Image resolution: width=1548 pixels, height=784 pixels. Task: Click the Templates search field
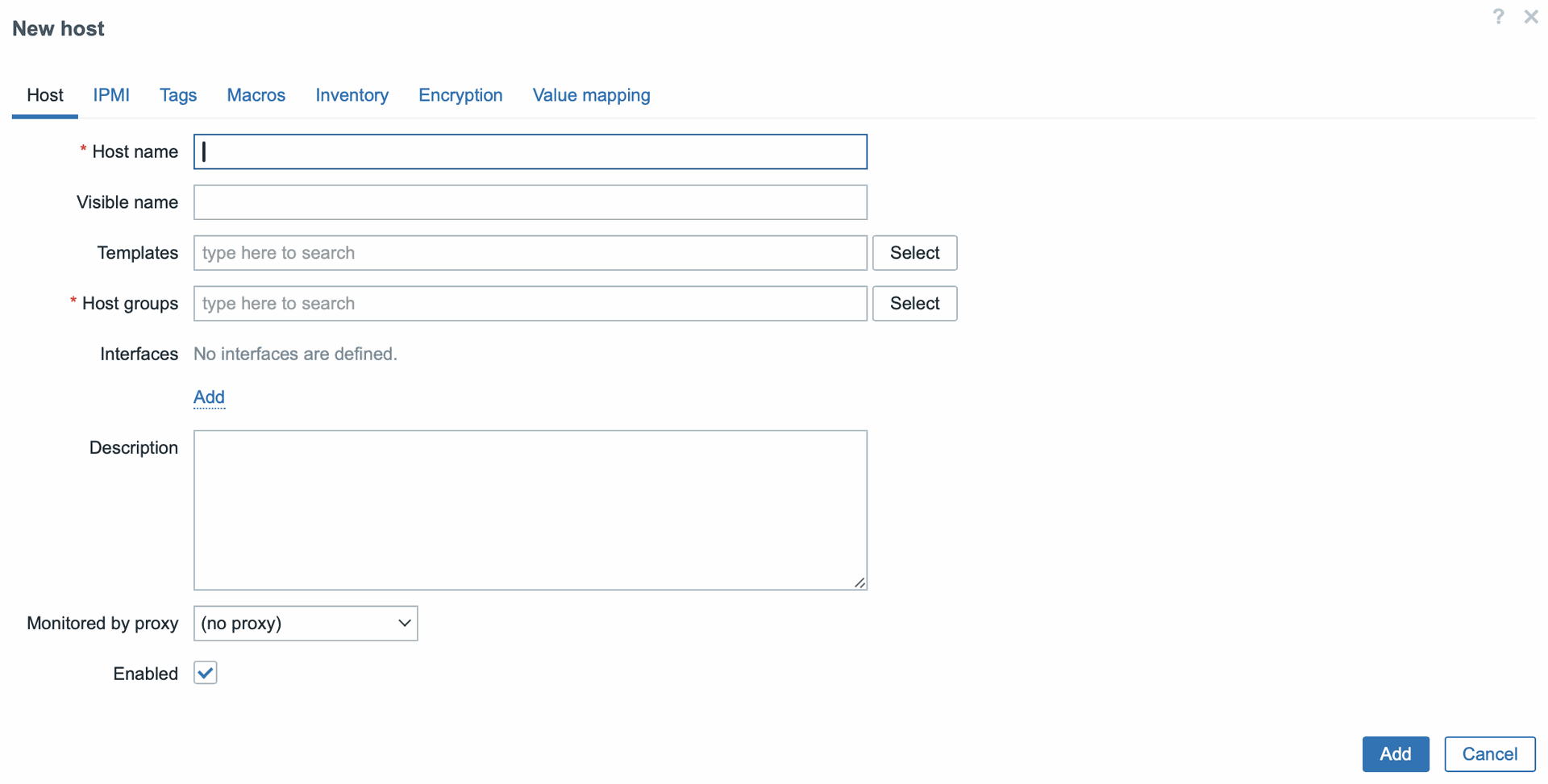coord(531,253)
